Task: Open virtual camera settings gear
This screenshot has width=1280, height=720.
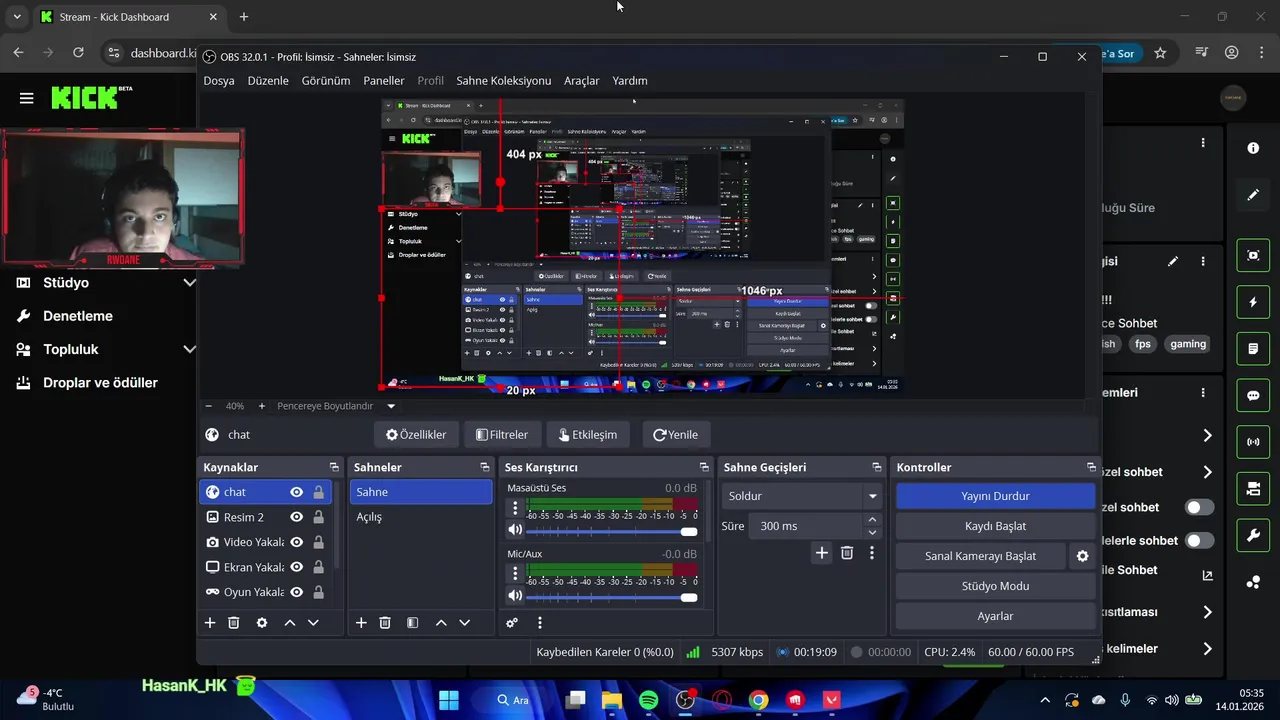Action: 1082,556
